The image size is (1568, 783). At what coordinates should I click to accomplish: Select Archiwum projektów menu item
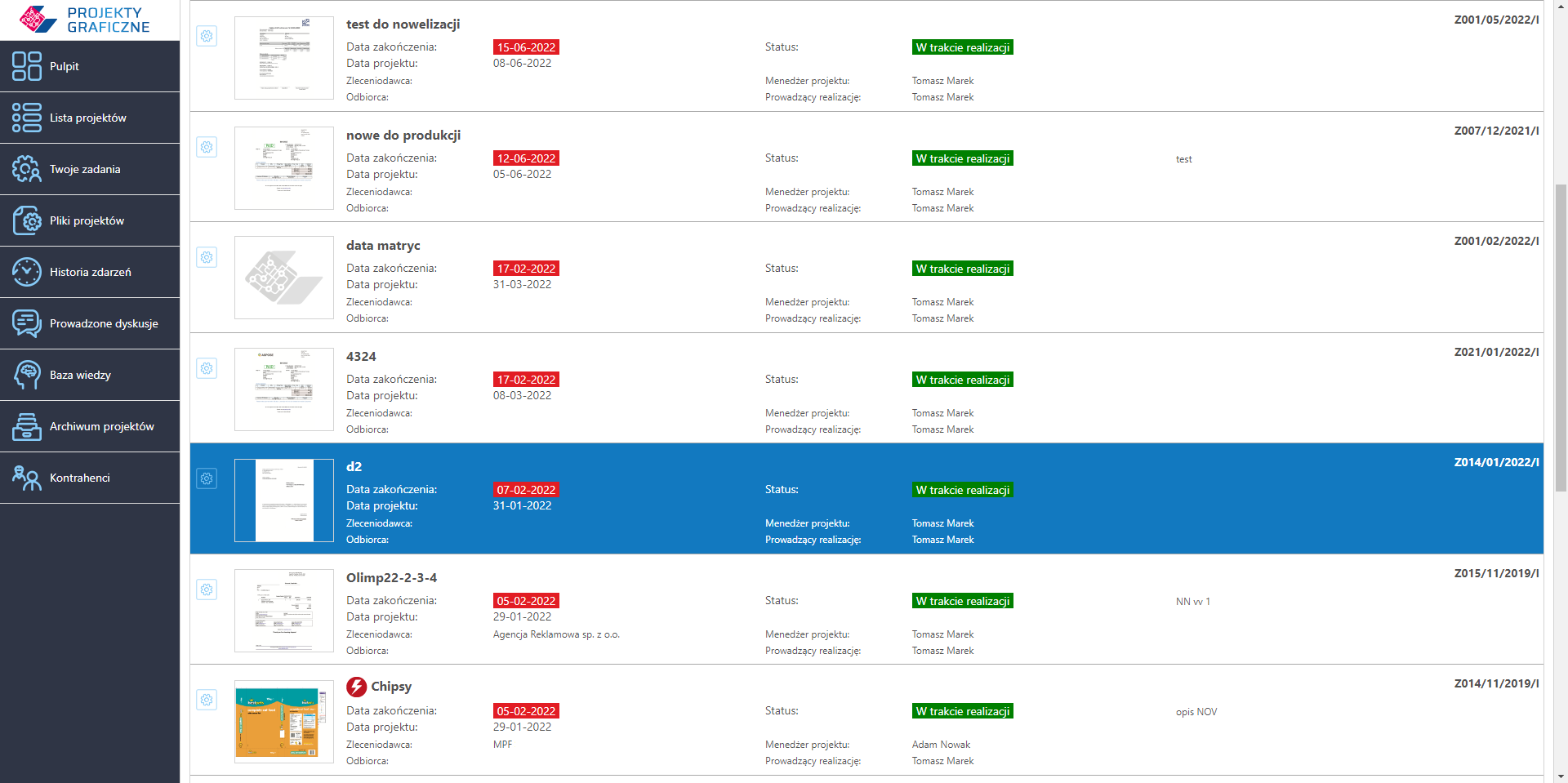click(101, 426)
